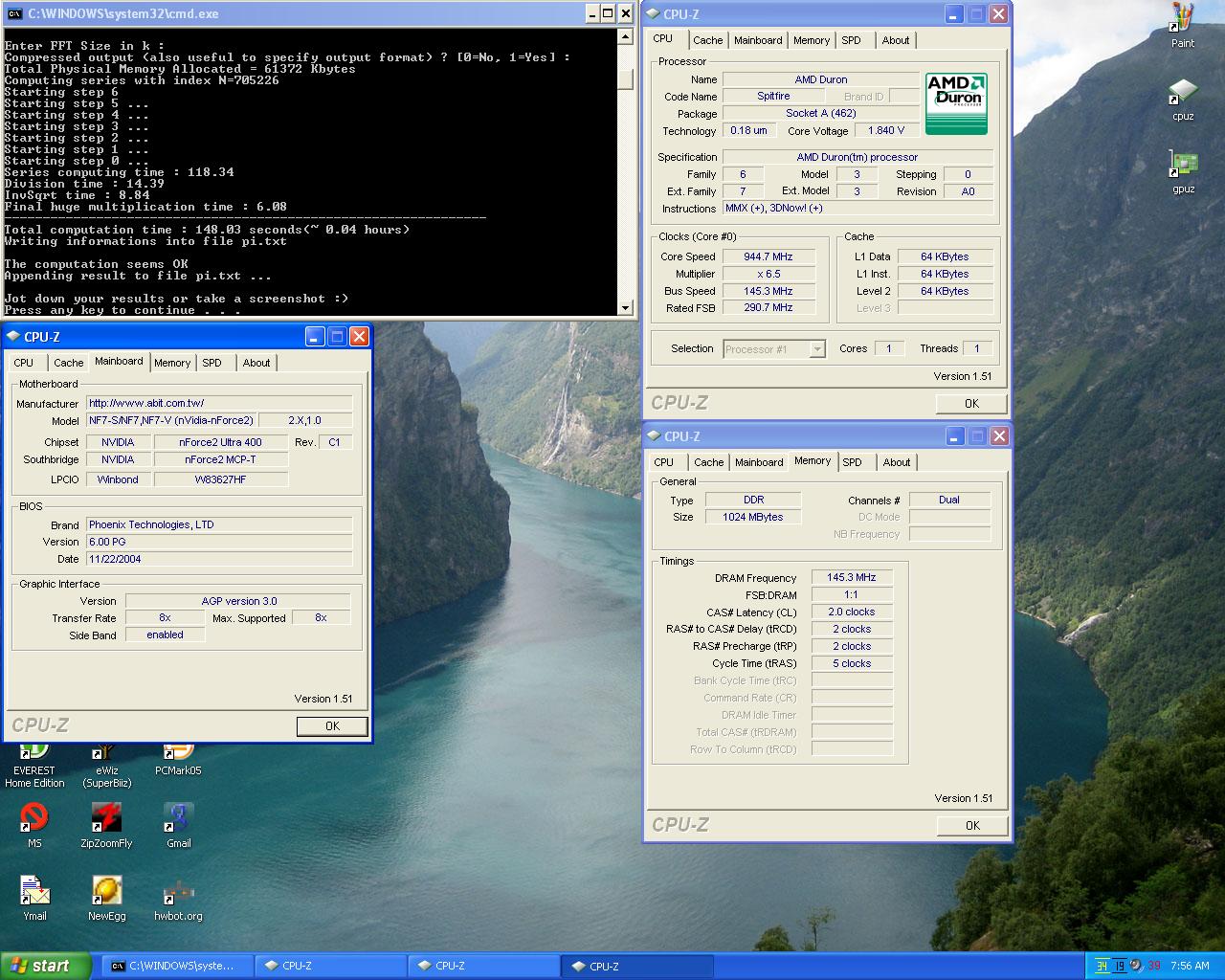Open the About tab in CPU-Z CPU window

[x=896, y=40]
